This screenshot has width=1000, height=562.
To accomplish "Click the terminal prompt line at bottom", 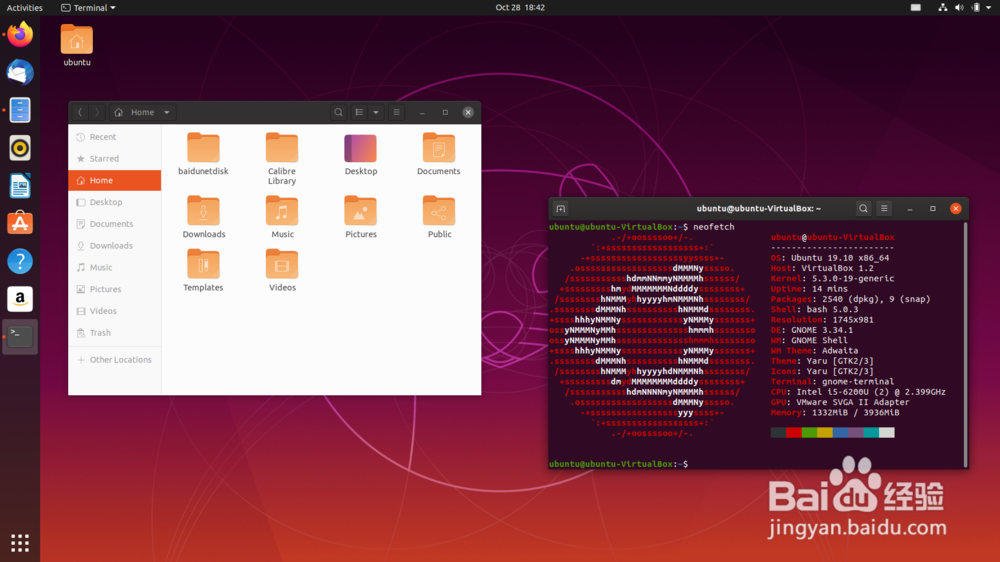I will pyautogui.click(x=619, y=464).
